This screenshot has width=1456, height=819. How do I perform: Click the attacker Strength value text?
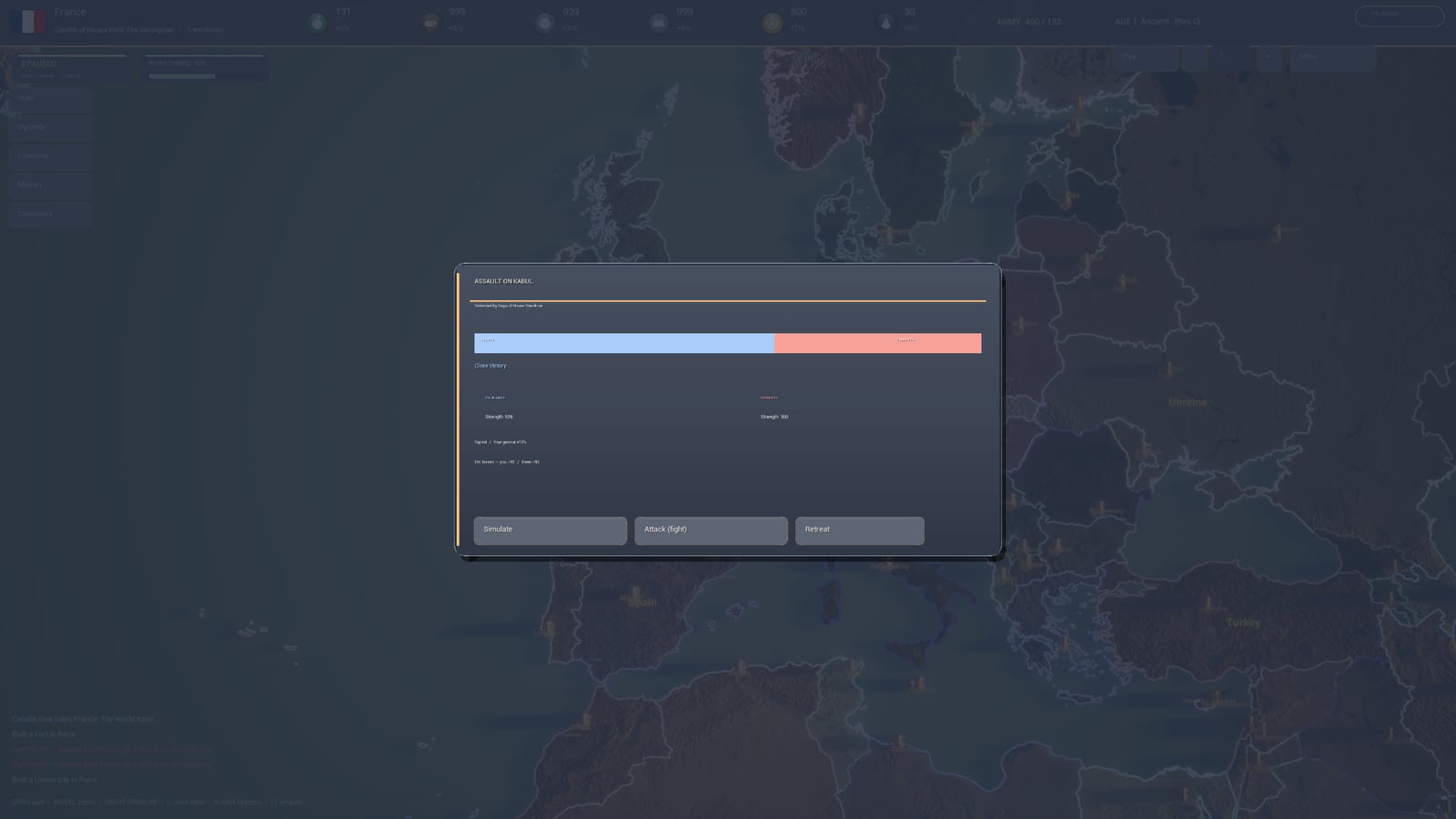pos(499,417)
